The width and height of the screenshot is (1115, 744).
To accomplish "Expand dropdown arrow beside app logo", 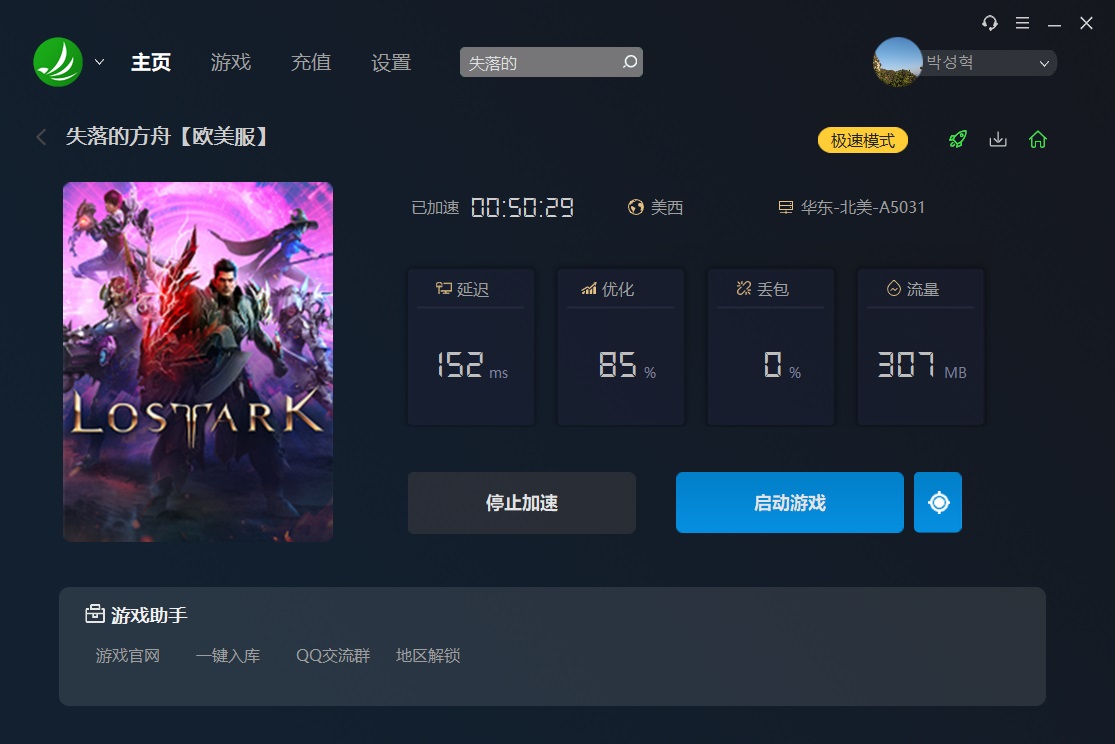I will 100,63.
